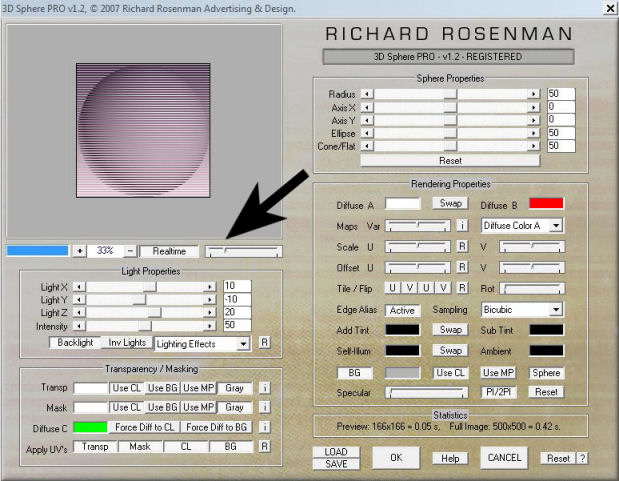Click Reset under Sphere Properties sliders

point(450,160)
